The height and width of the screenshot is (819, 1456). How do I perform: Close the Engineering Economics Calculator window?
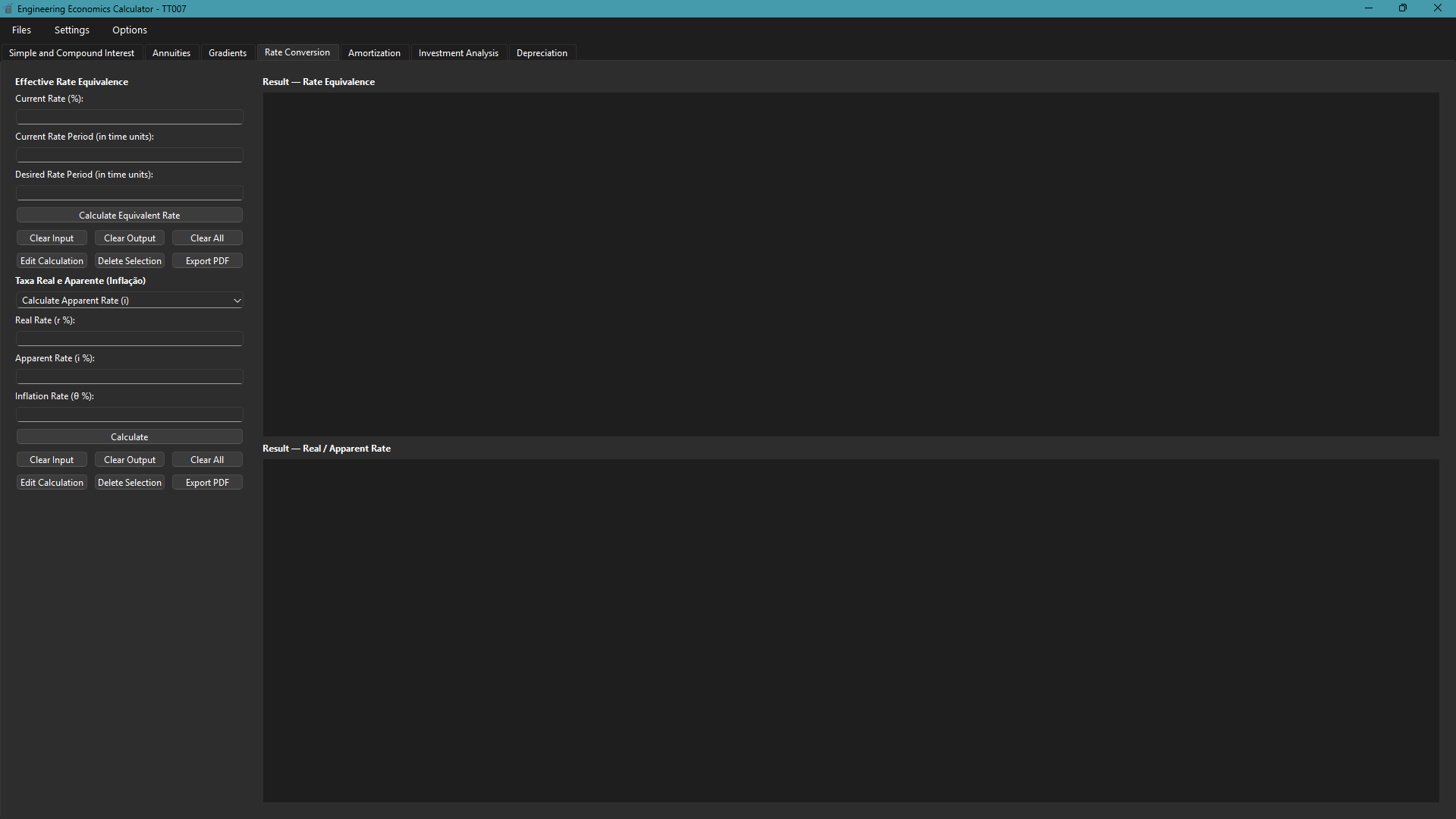(1438, 8)
